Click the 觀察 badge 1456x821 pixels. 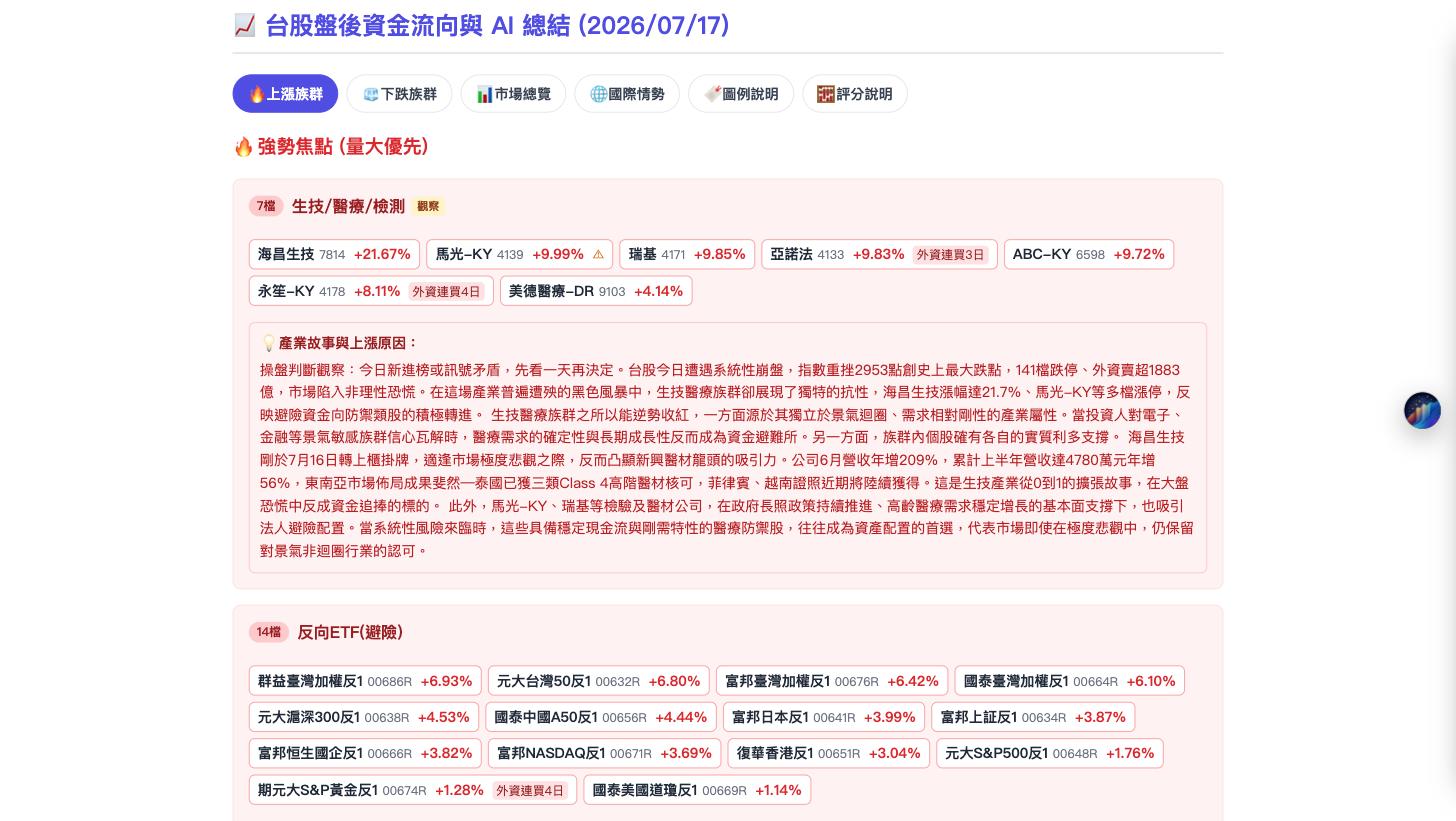coord(428,206)
